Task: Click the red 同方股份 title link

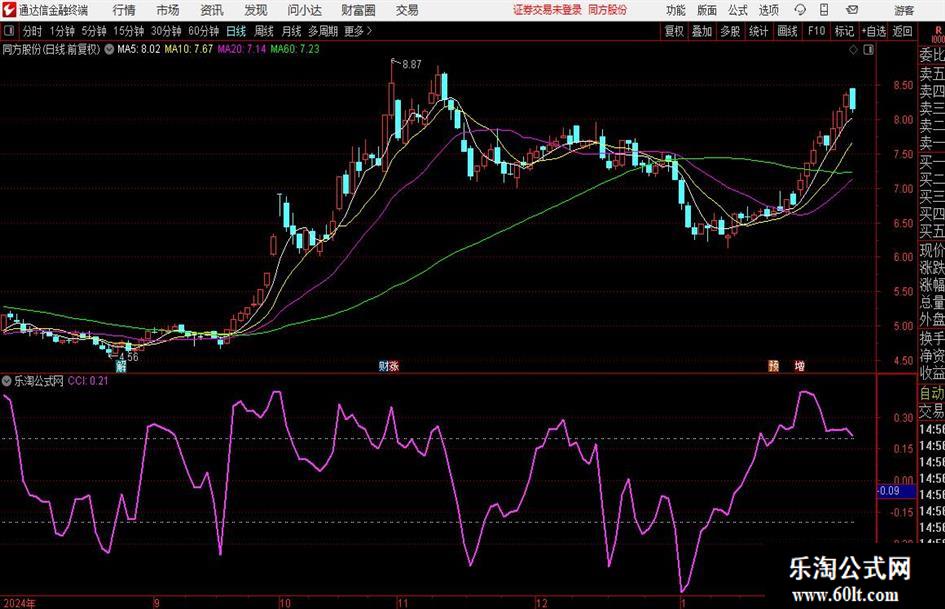Action: click(608, 10)
